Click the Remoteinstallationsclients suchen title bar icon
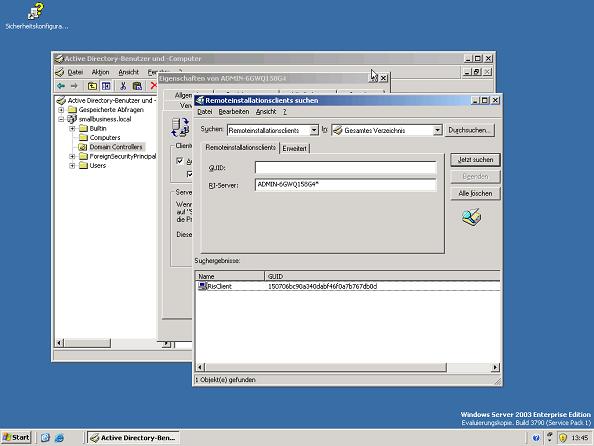Image resolution: width=594 pixels, height=446 pixels. (x=200, y=100)
